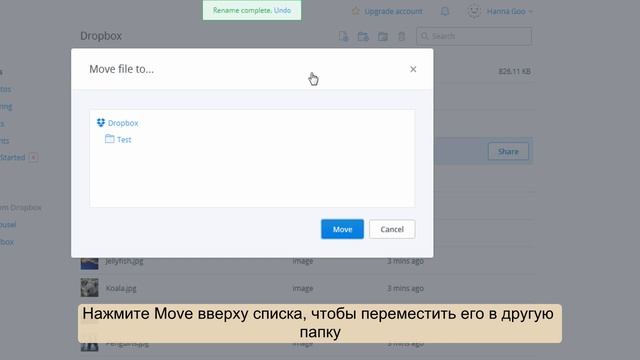Screen dimensions: 640x360
Task: Select the Jellyfish.jpg file name
Action: [x=124, y=261]
